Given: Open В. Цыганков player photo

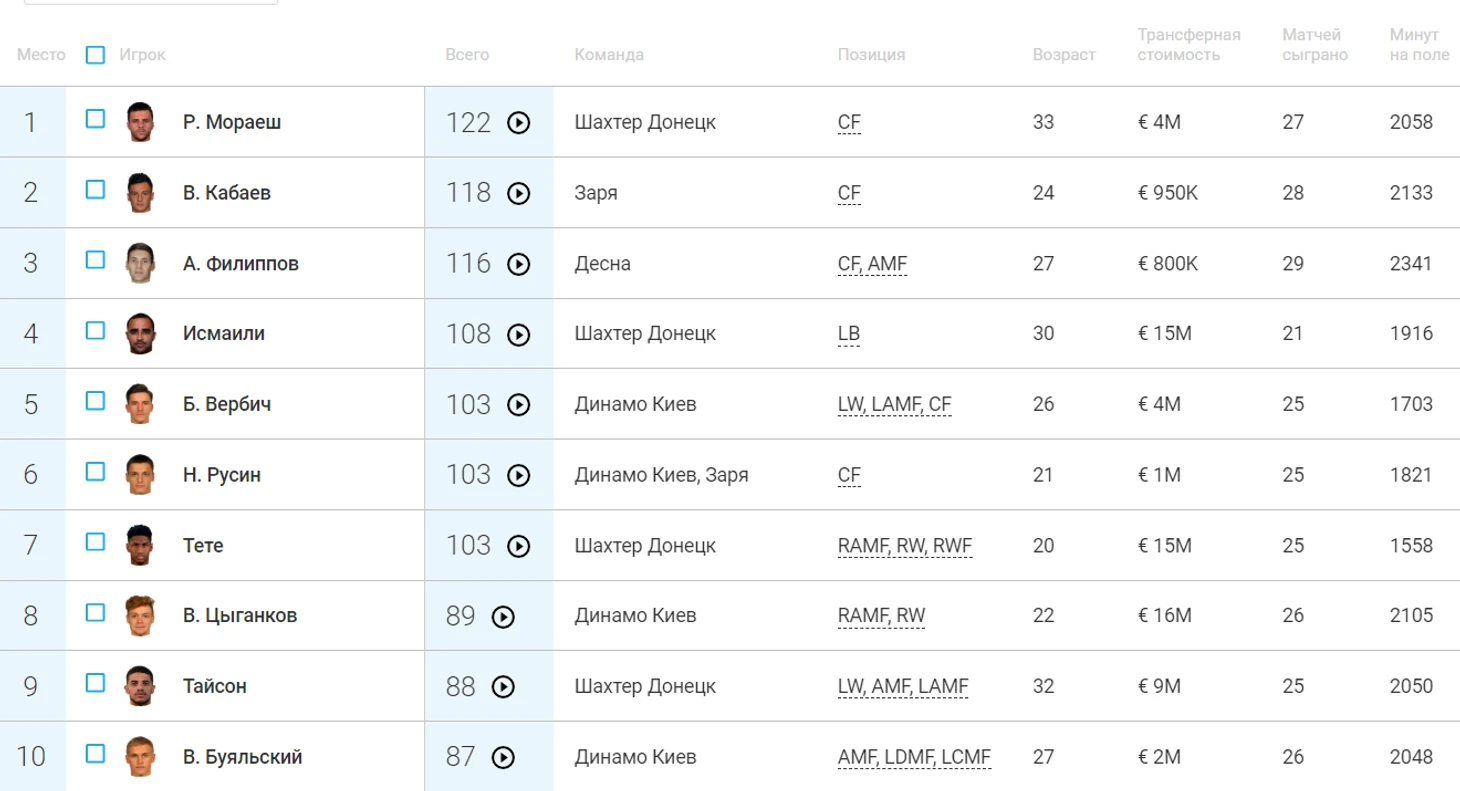Looking at the screenshot, I should [x=141, y=616].
